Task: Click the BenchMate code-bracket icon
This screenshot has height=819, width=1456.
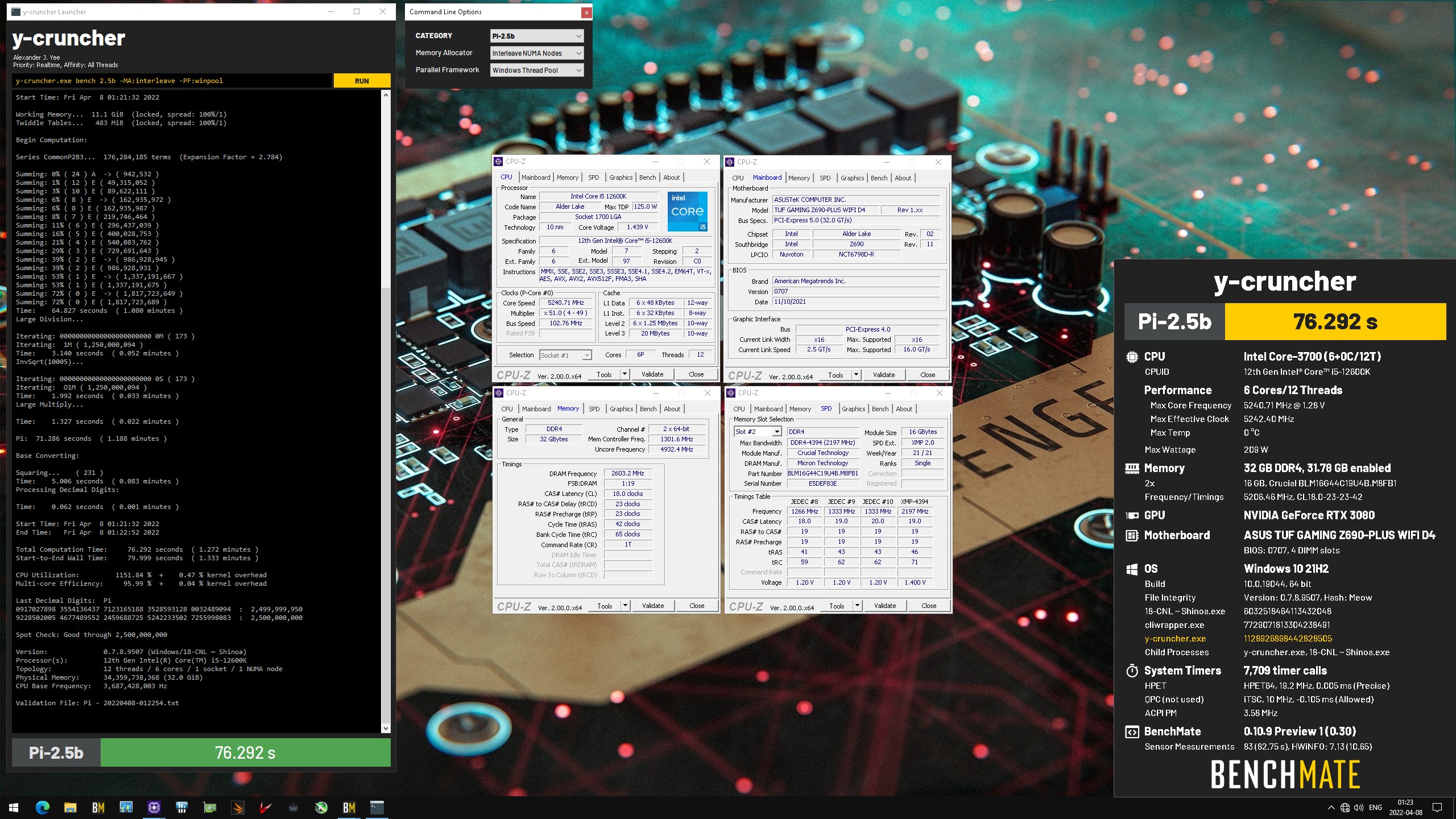Action: (1132, 732)
